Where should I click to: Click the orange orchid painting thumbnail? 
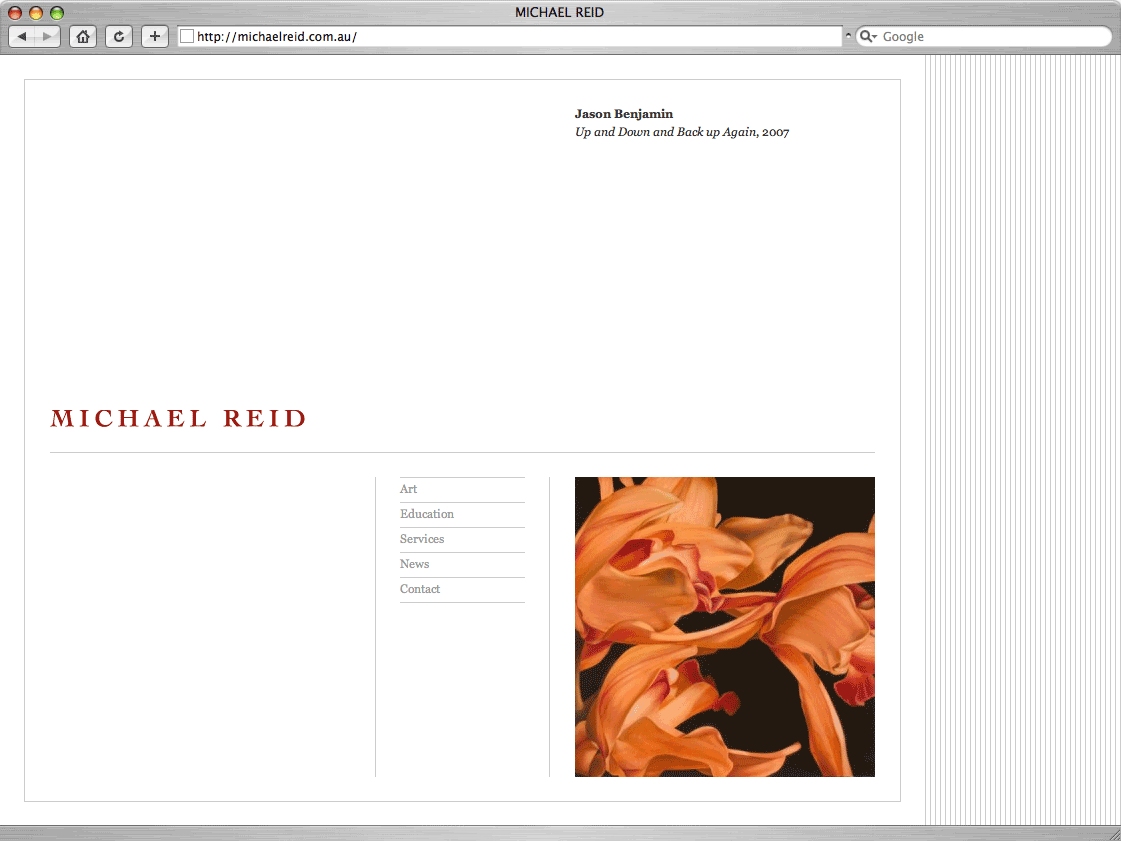(x=725, y=626)
